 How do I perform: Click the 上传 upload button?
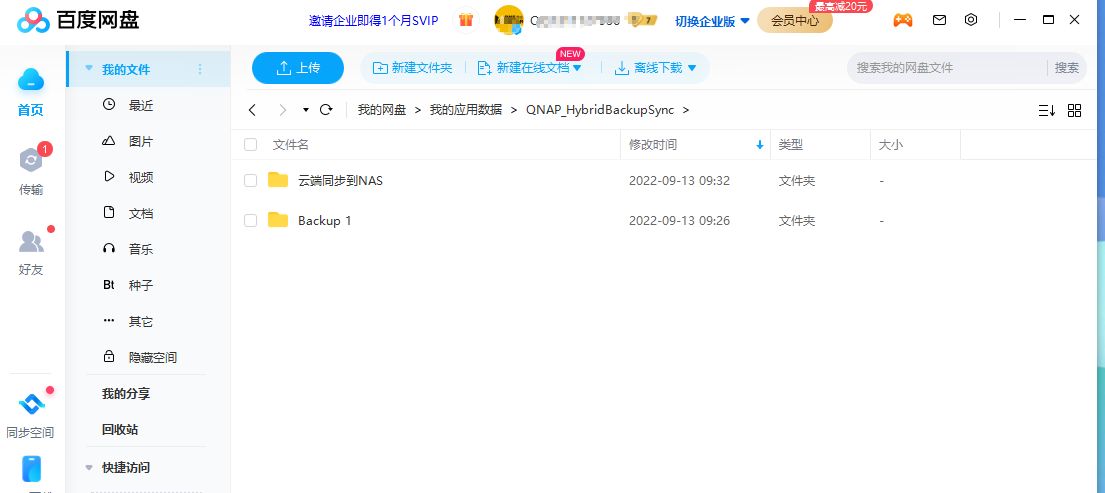[298, 68]
